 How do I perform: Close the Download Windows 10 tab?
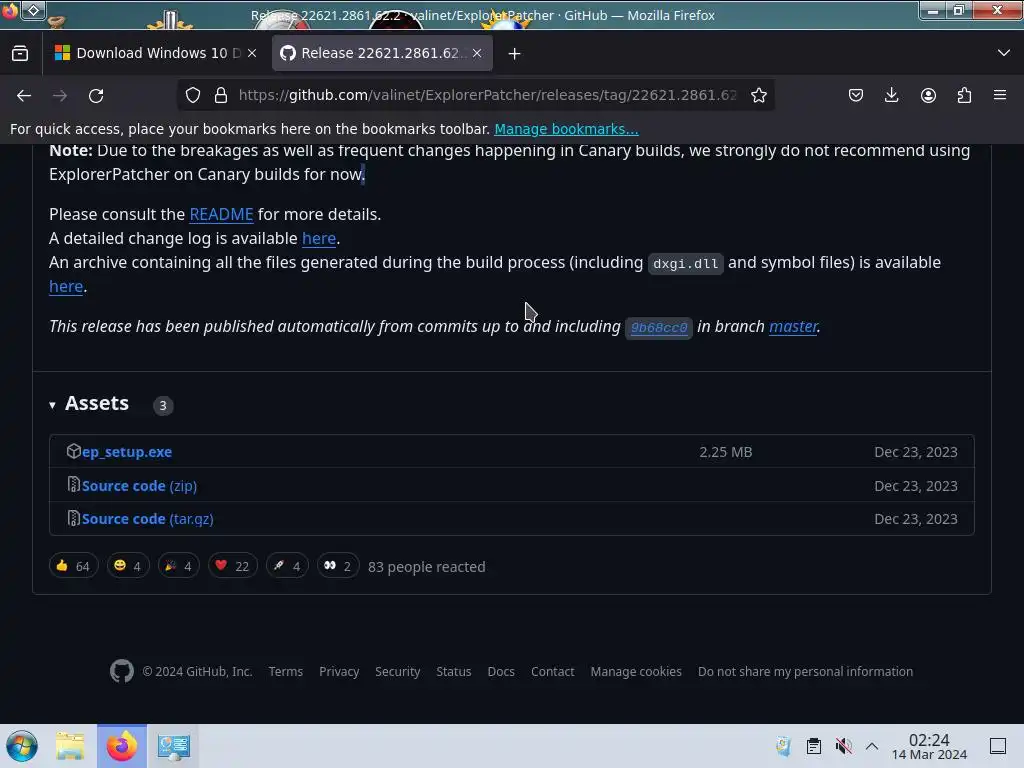252,53
